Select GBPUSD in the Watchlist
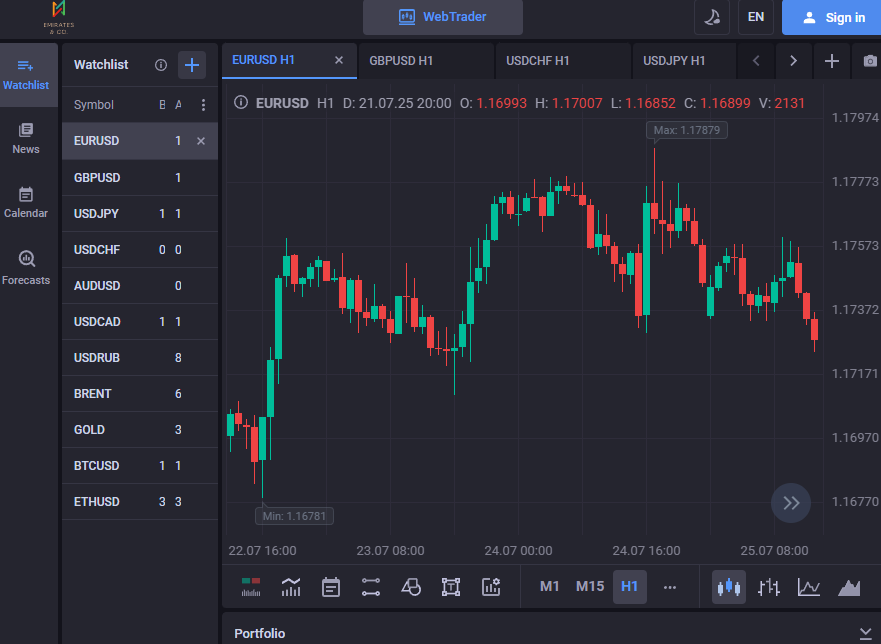 [140, 178]
